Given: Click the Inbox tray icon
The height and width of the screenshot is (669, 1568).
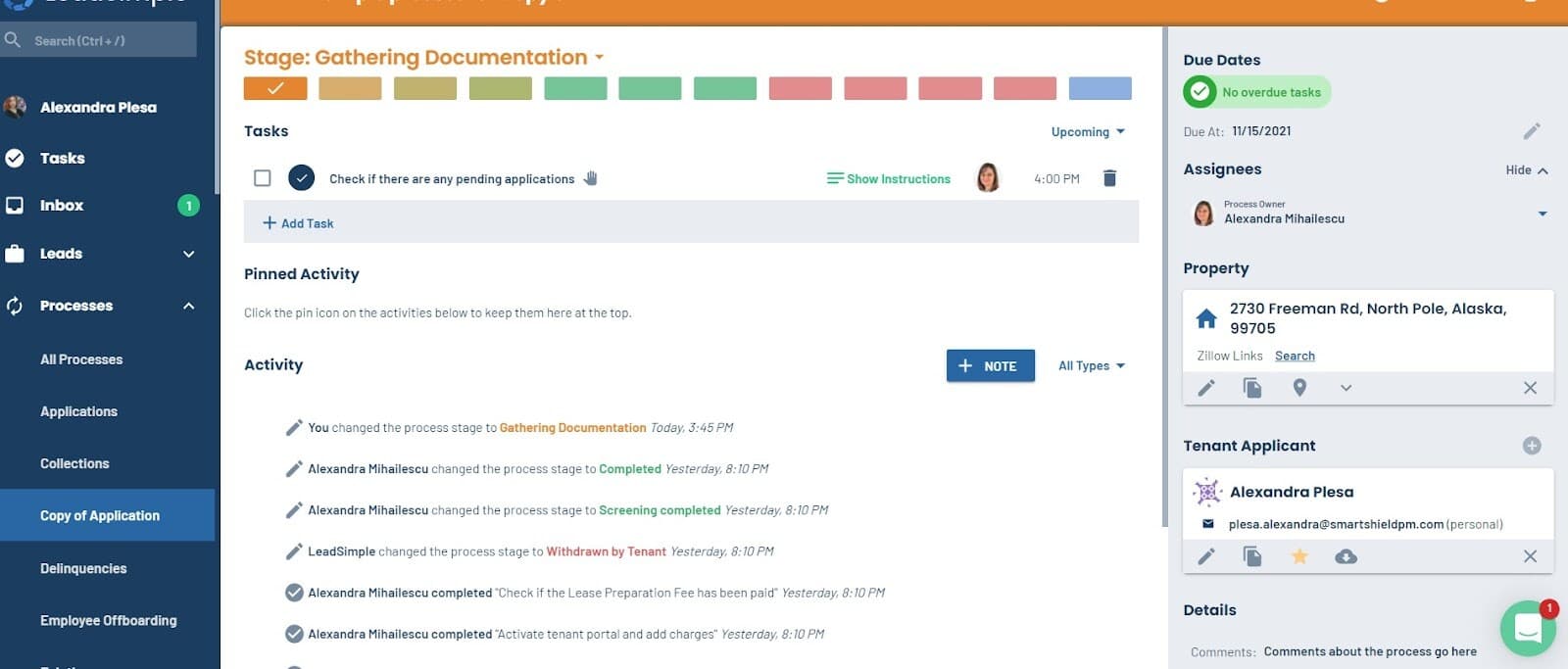Looking at the screenshot, I should [x=15, y=206].
